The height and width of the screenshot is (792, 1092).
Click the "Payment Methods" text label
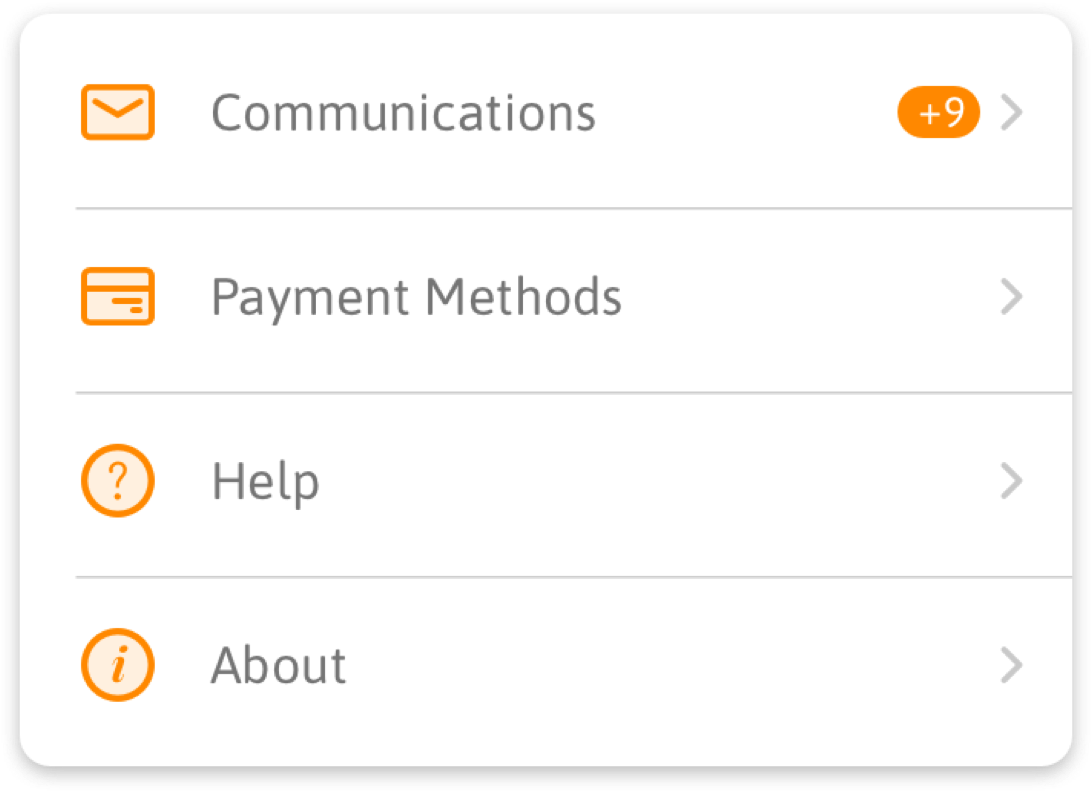(416, 297)
